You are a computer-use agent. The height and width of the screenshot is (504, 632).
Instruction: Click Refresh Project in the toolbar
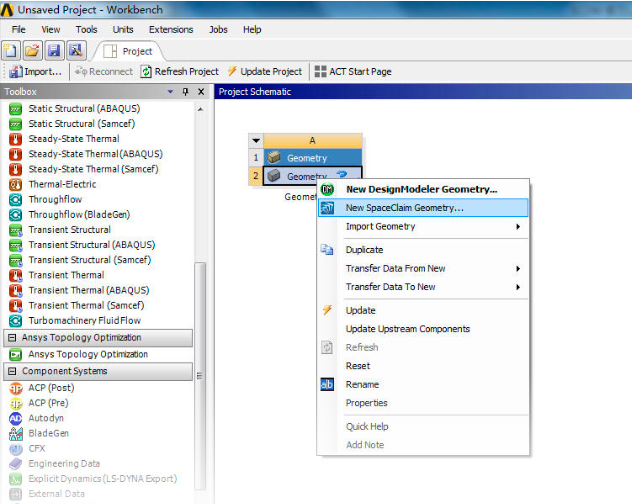pyautogui.click(x=179, y=72)
